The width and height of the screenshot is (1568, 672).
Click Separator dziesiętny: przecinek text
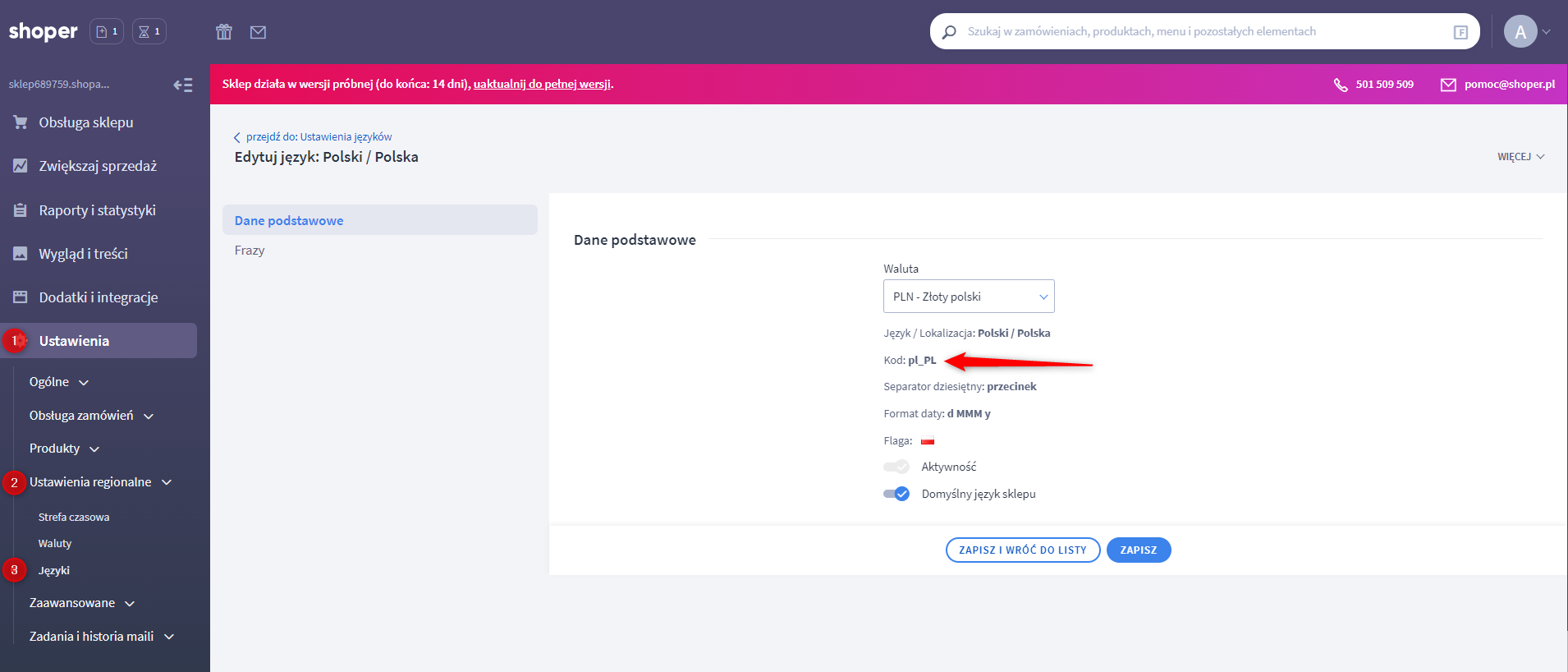coord(960,387)
